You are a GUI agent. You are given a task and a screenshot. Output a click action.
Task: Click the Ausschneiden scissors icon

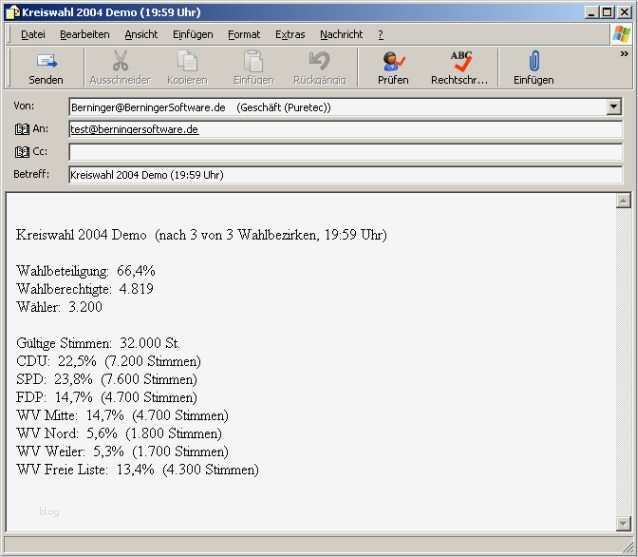click(x=120, y=60)
